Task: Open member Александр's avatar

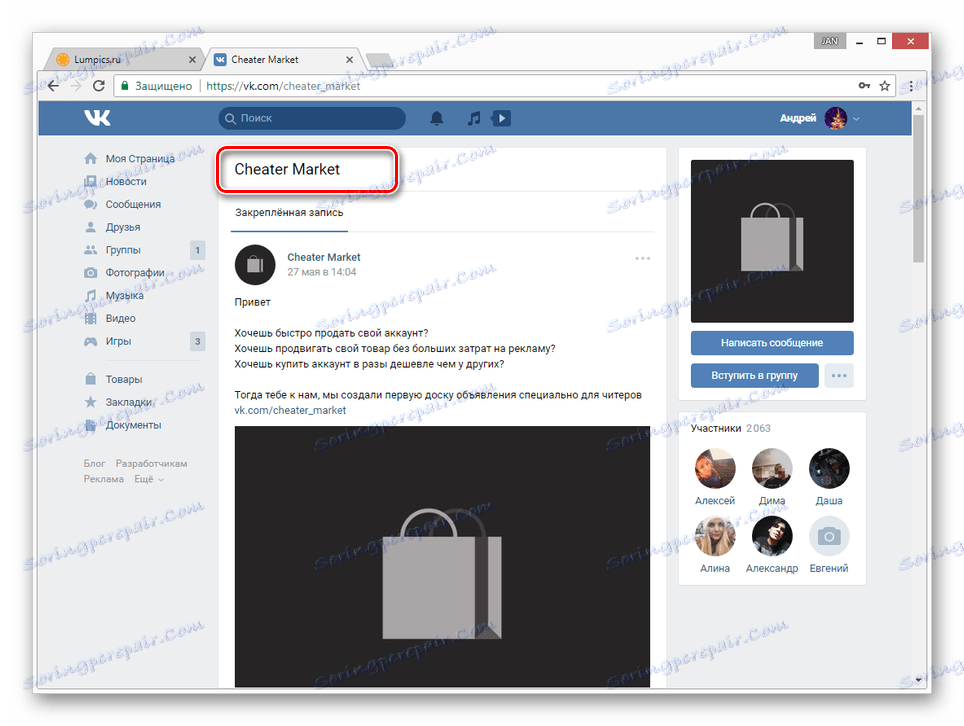Action: pos(772,536)
